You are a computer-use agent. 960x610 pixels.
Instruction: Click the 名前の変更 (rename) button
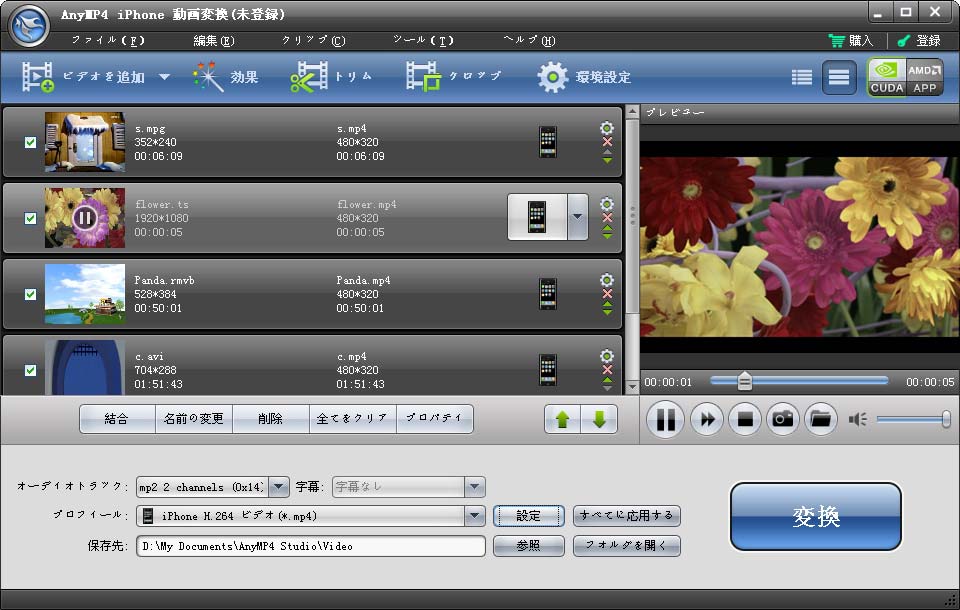click(193, 419)
